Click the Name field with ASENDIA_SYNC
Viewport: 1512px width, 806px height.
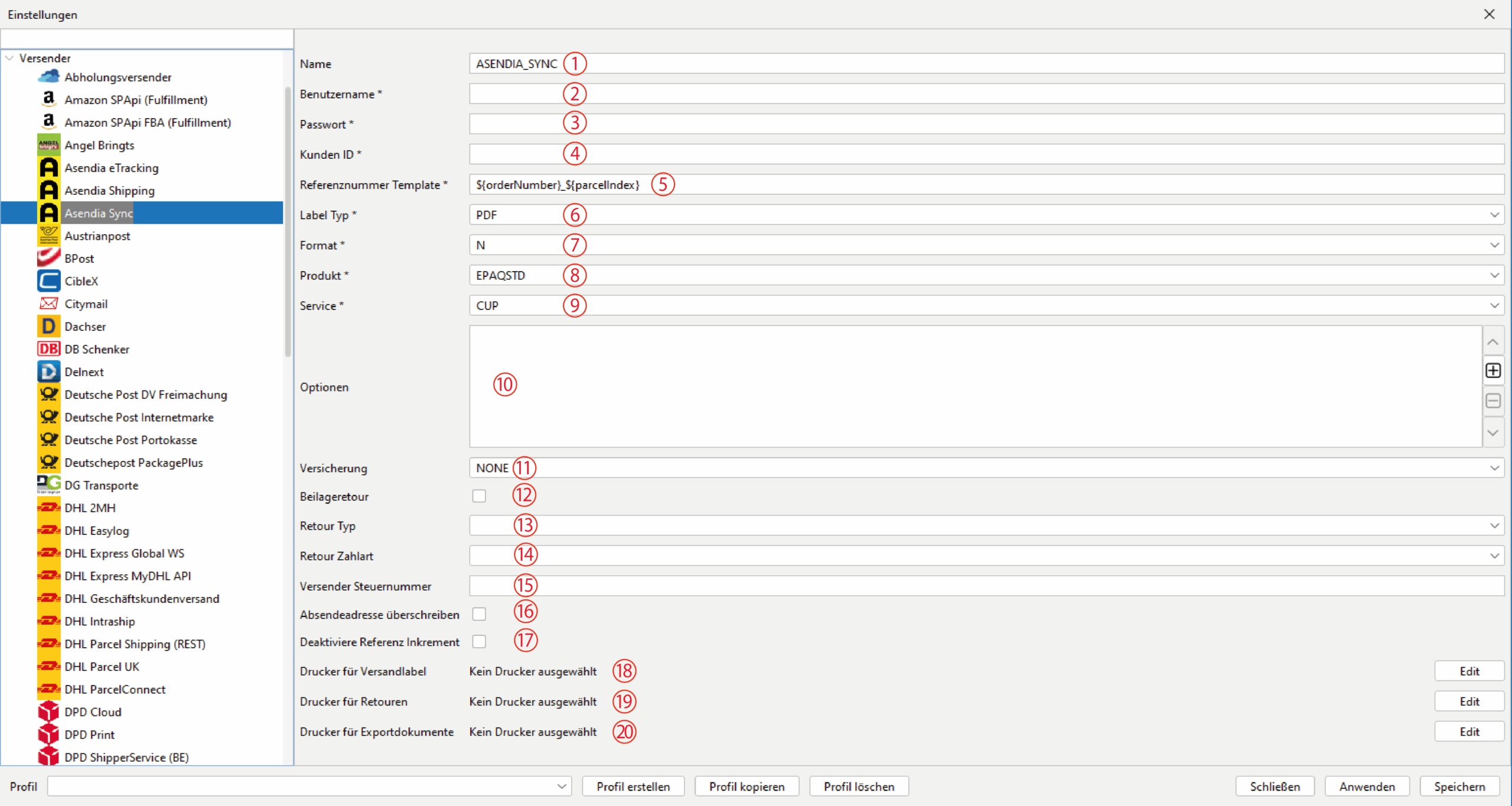986,63
